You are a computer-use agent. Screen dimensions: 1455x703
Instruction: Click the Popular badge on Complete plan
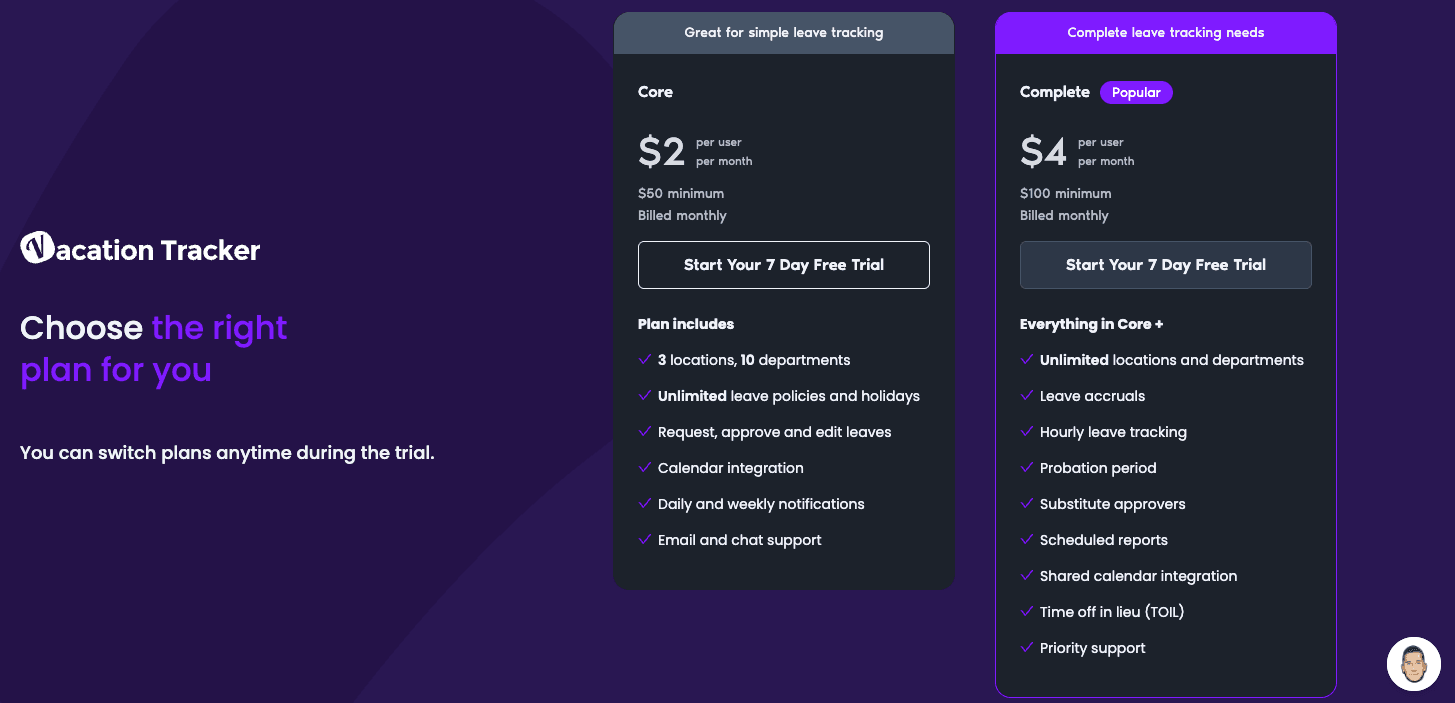pyautogui.click(x=1136, y=93)
